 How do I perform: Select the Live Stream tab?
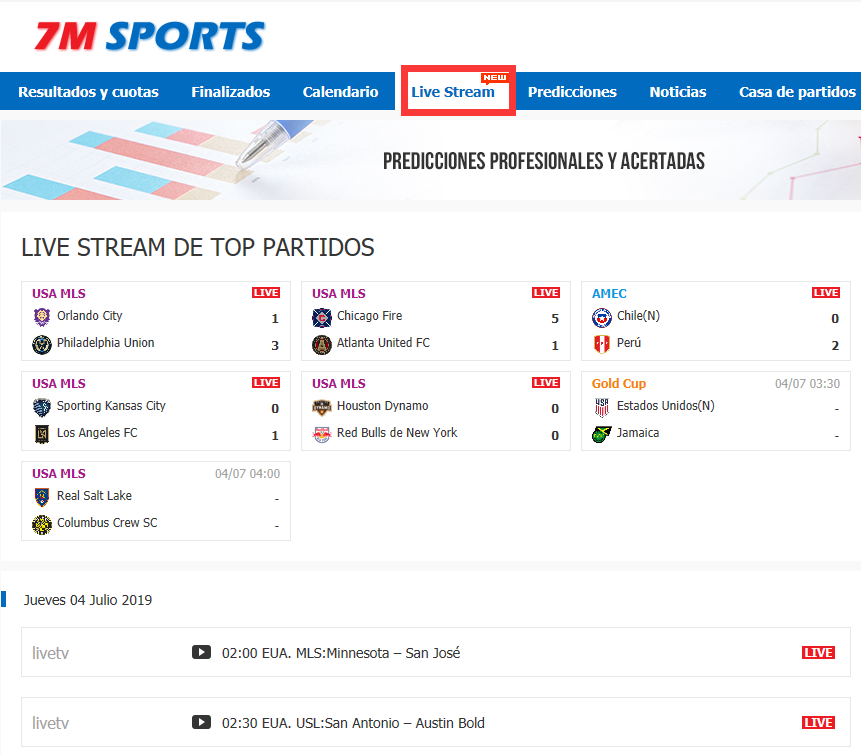click(x=453, y=92)
